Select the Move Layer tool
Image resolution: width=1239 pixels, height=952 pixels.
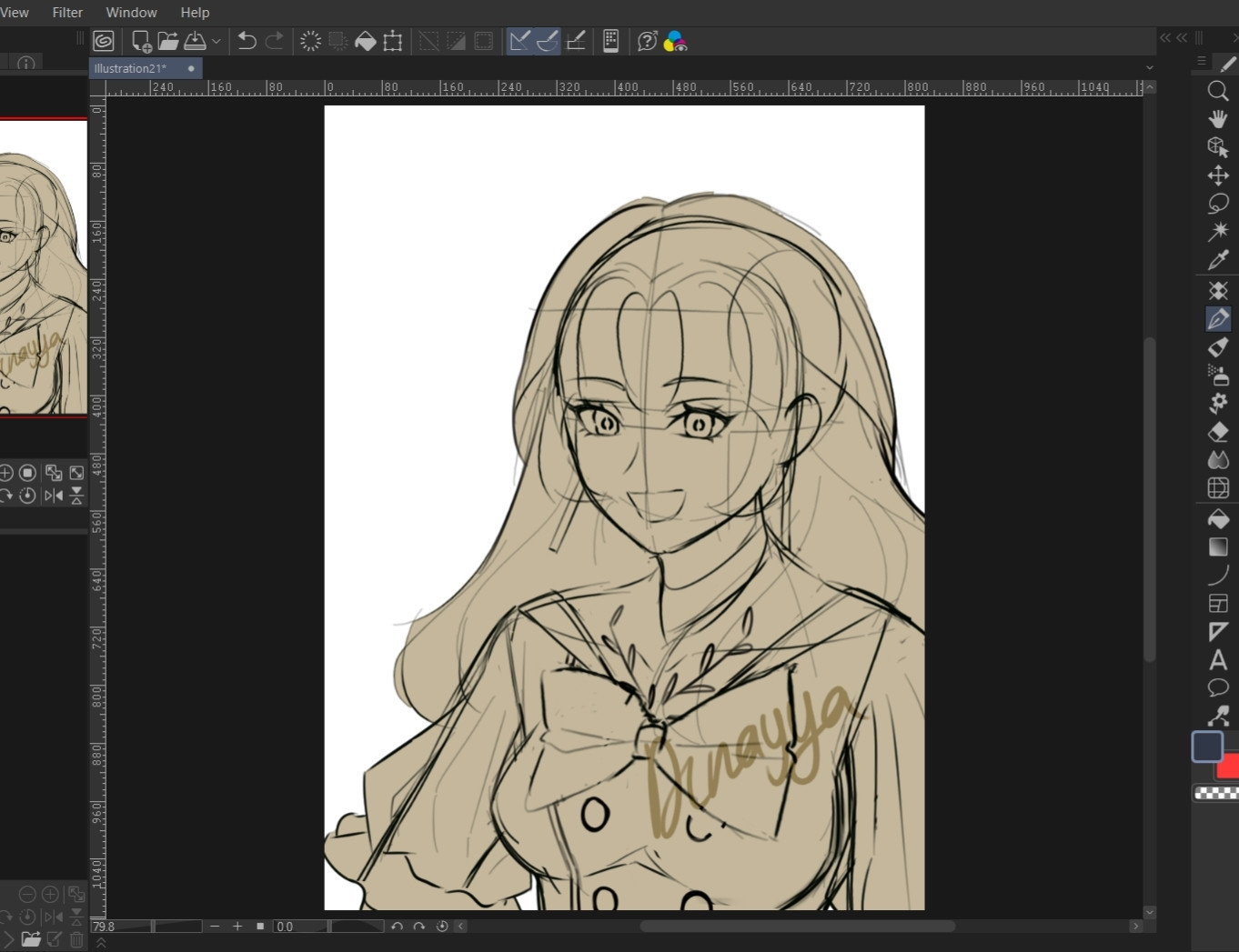tap(1218, 175)
